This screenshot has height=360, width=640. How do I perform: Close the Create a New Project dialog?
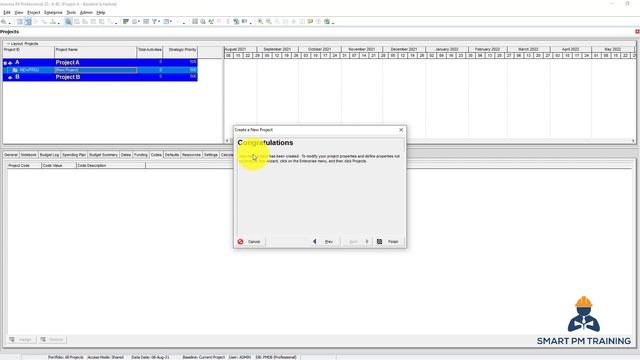[401, 130]
